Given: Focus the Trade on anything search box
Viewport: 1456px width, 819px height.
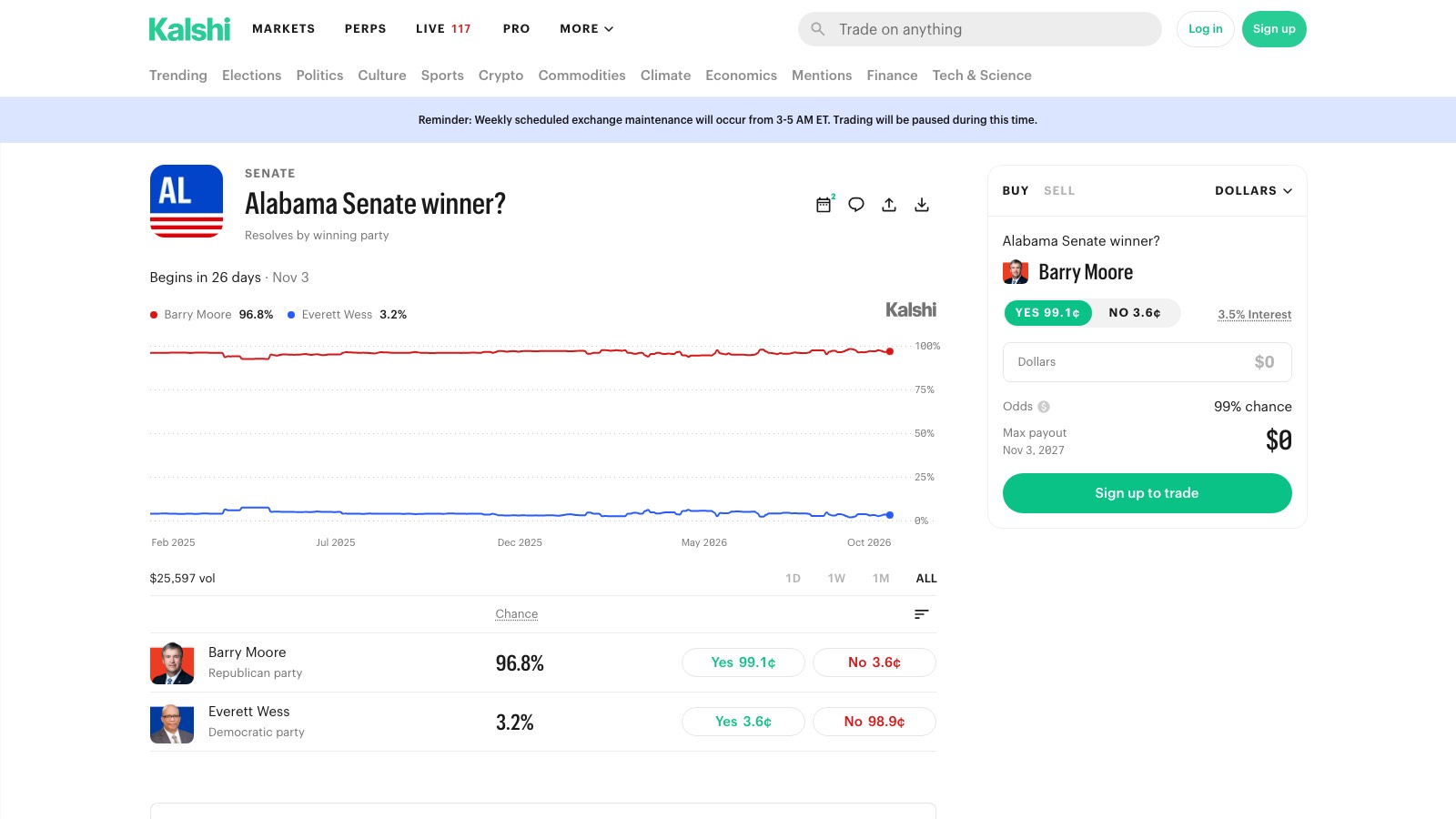Looking at the screenshot, I should (980, 29).
